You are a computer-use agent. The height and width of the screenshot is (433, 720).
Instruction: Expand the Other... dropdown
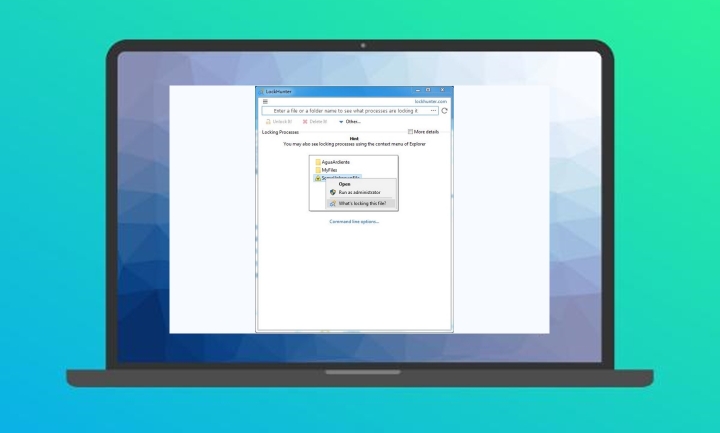pos(350,122)
